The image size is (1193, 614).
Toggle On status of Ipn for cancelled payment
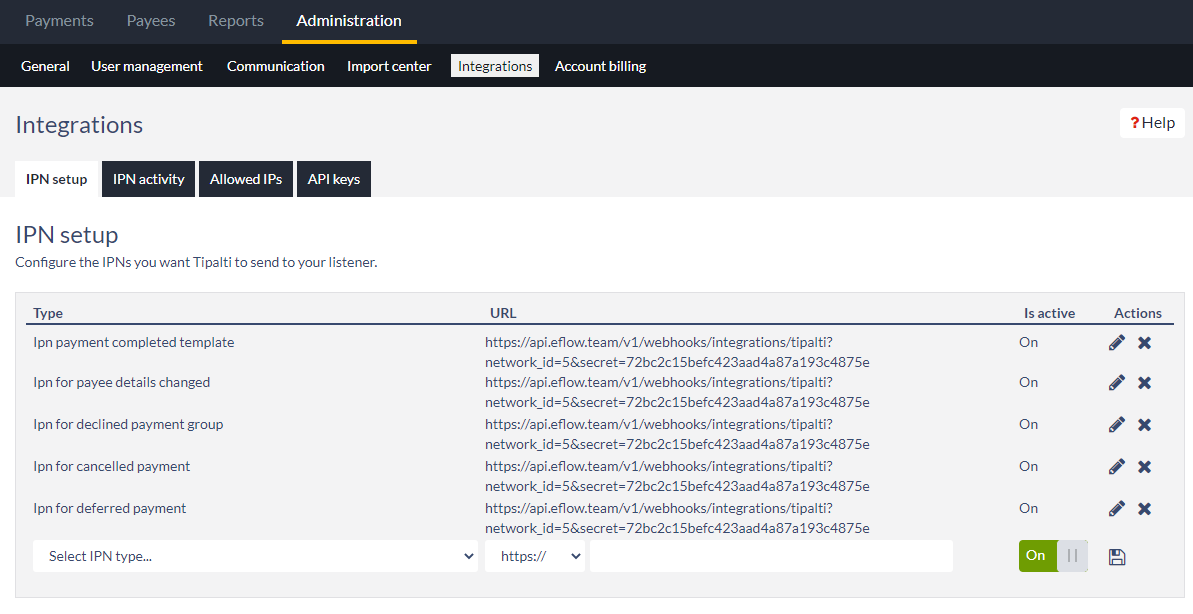1028,466
